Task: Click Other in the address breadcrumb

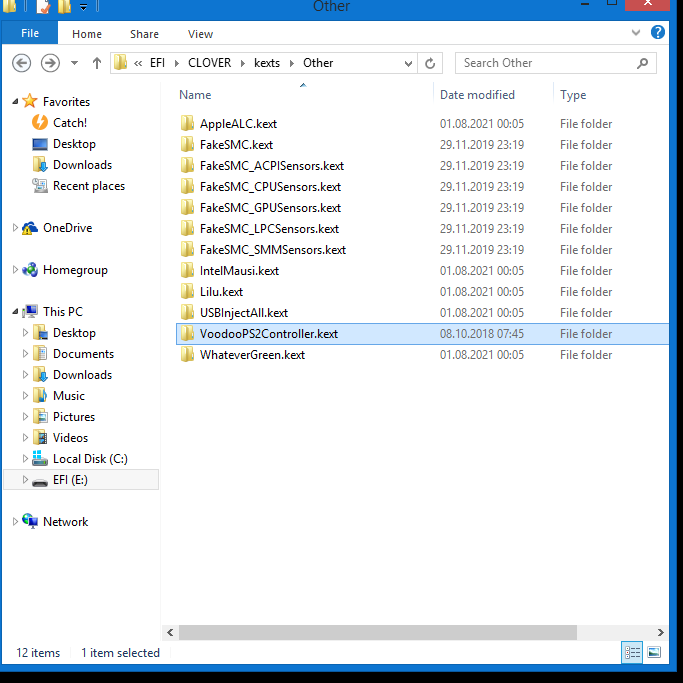Action: (x=318, y=63)
